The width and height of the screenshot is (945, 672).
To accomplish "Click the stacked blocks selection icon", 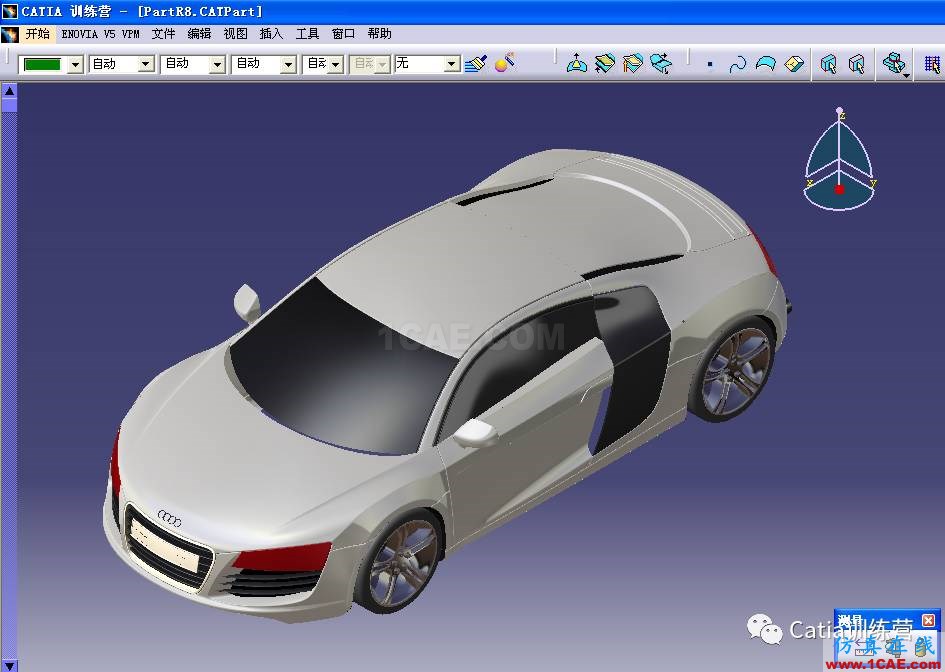I will click(x=893, y=62).
